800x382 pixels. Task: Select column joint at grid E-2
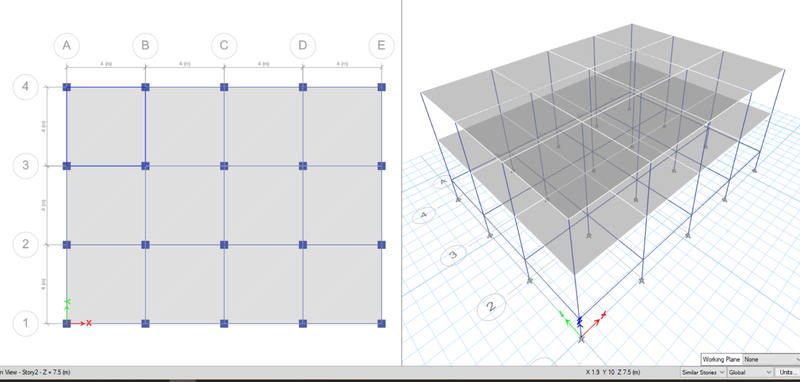click(x=381, y=245)
